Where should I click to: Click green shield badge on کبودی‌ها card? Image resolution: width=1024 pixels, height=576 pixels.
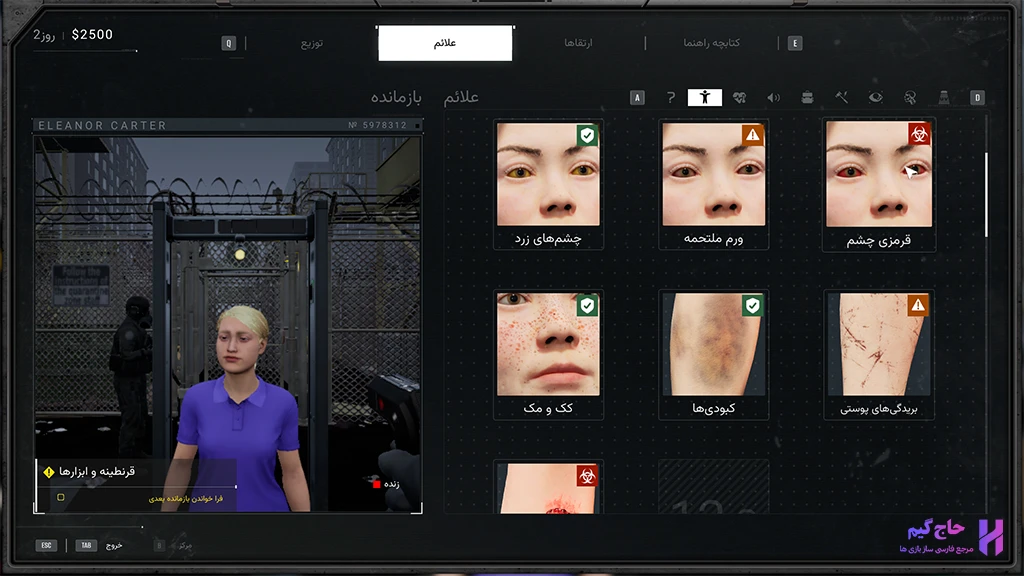pos(752,305)
